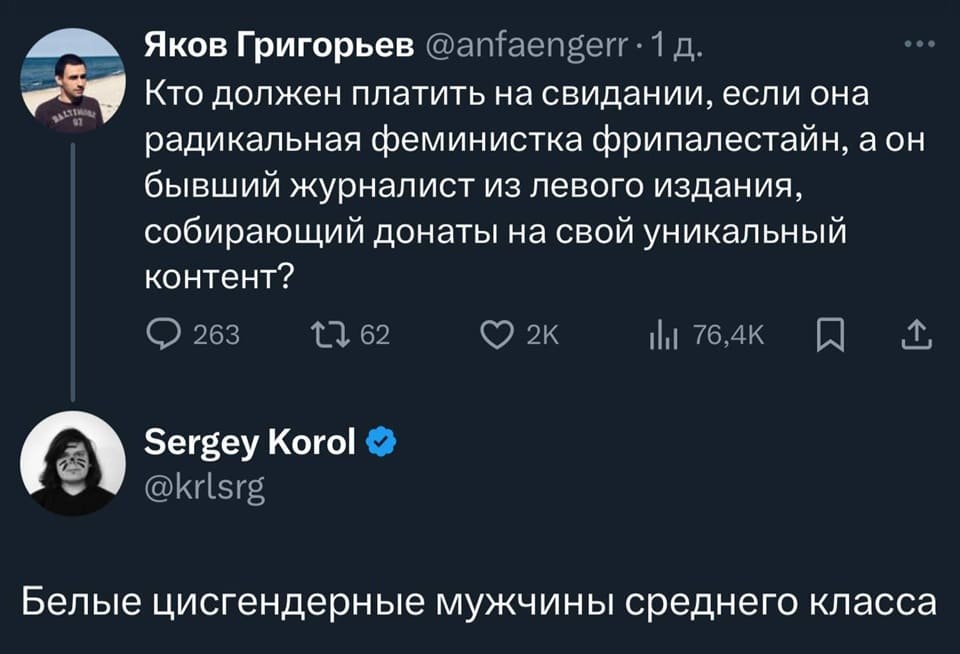Like Яков Григорьев's tweet
Viewport: 960px width, 654px height.
coord(497,336)
